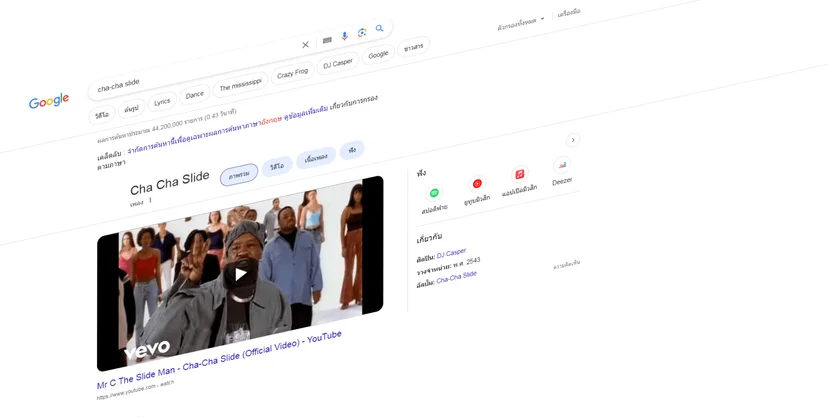Click the Google logo
828x417 pixels.
(49, 100)
